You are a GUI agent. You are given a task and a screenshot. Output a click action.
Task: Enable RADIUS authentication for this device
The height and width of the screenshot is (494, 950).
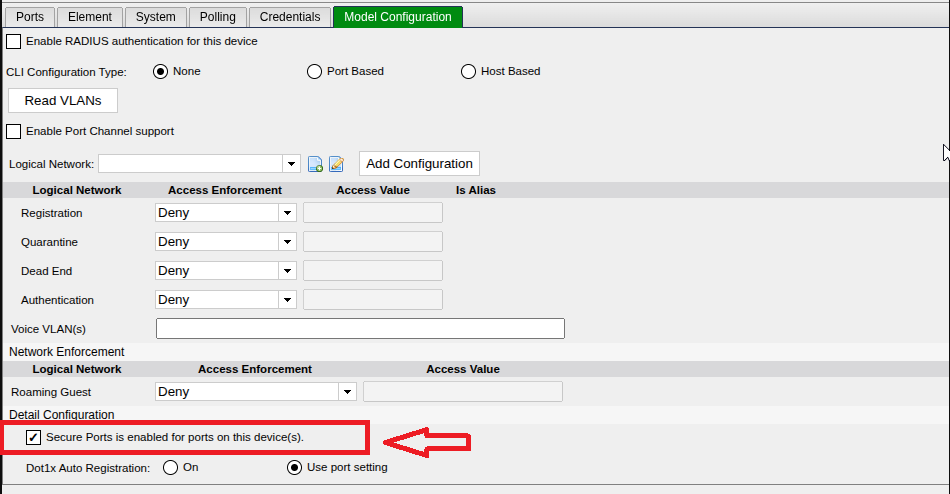[13, 41]
